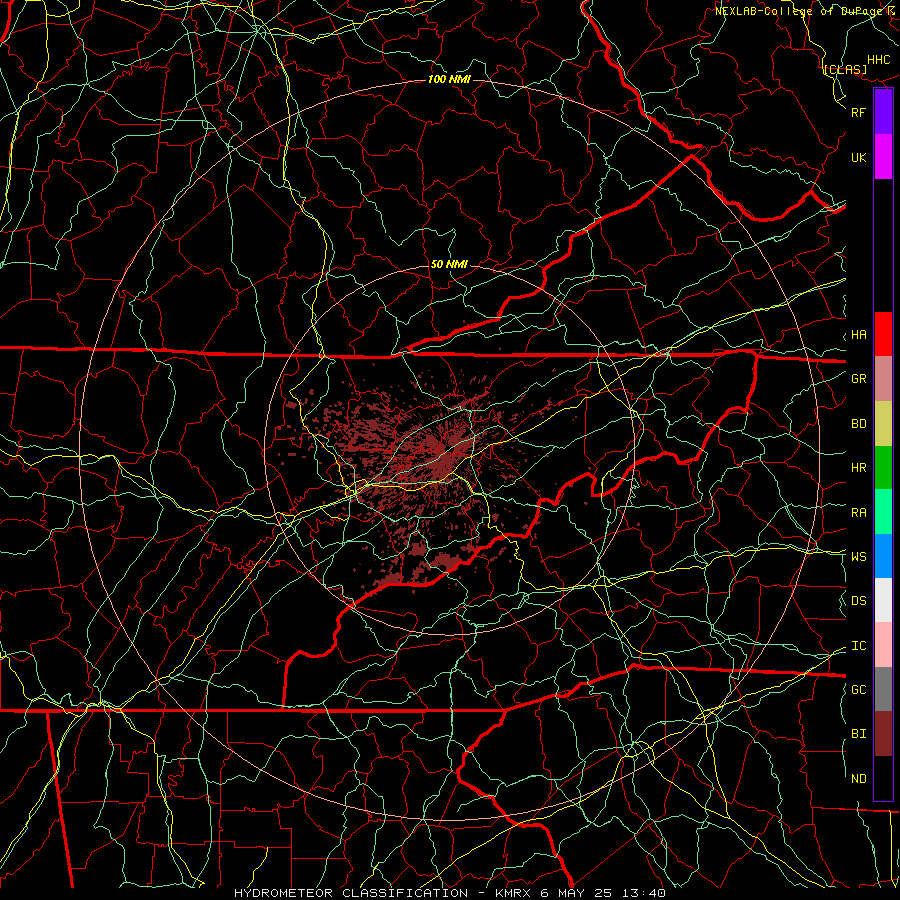Click the "100 NMI" range ring label

coord(449,79)
